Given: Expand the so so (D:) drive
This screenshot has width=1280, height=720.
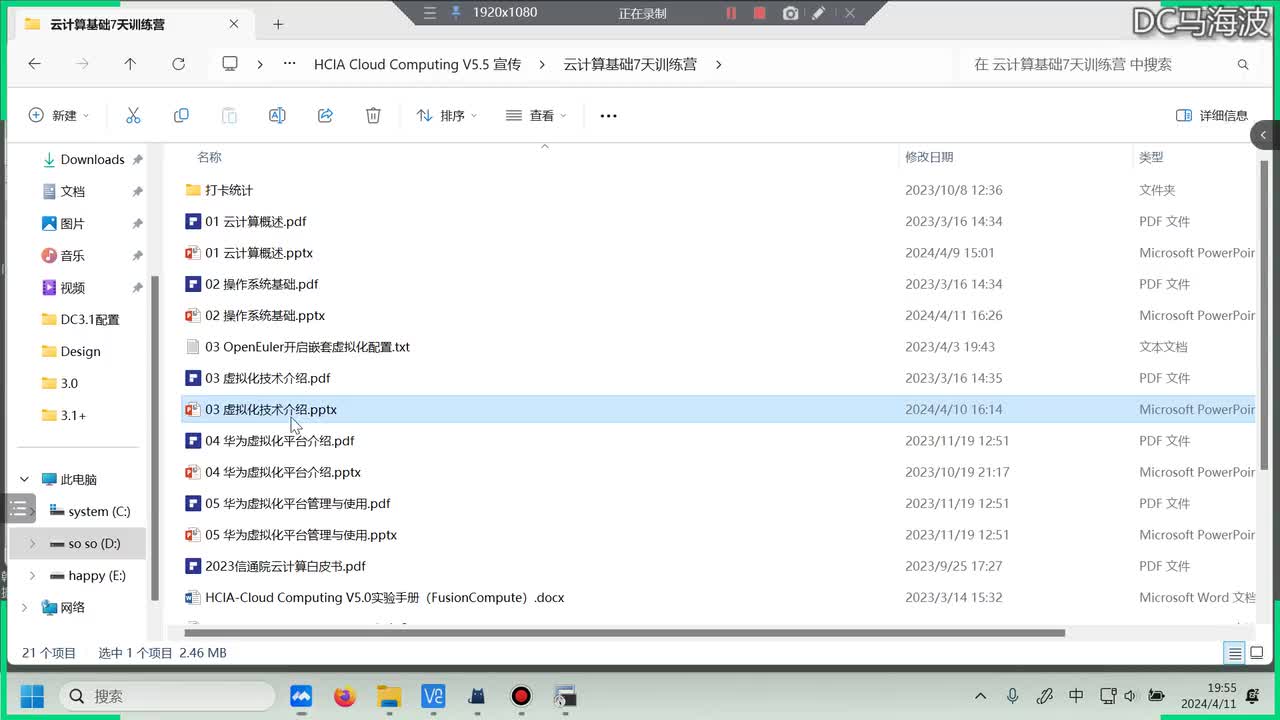Looking at the screenshot, I should 32,544.
